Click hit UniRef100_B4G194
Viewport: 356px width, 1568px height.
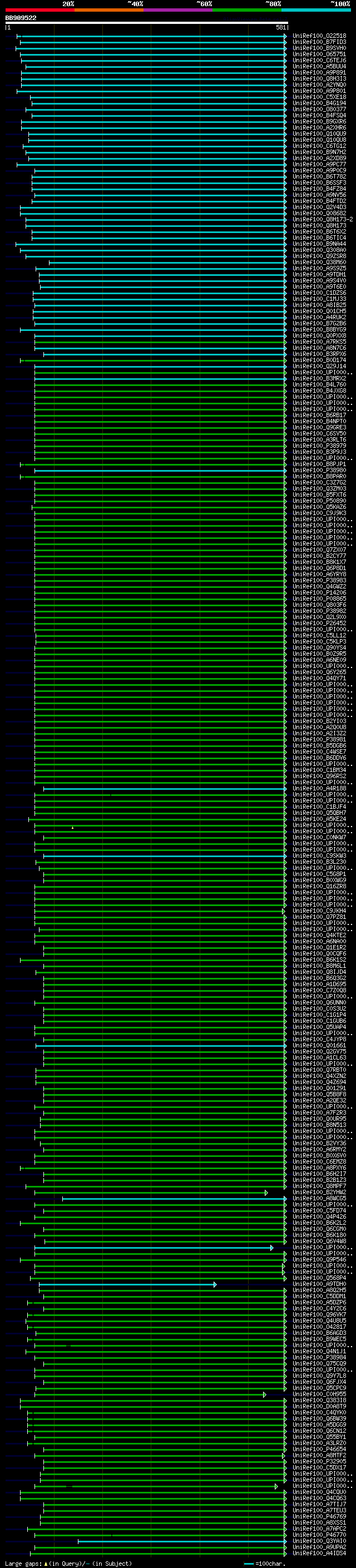pyautogui.click(x=319, y=103)
